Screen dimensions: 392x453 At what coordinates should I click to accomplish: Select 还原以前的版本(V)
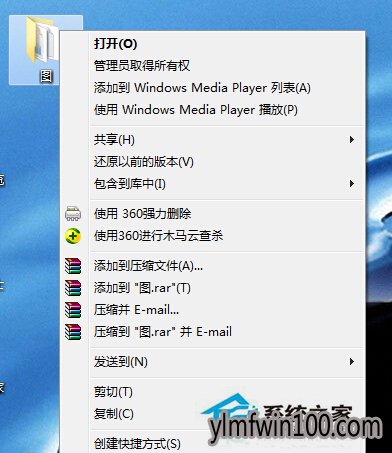tap(144, 162)
